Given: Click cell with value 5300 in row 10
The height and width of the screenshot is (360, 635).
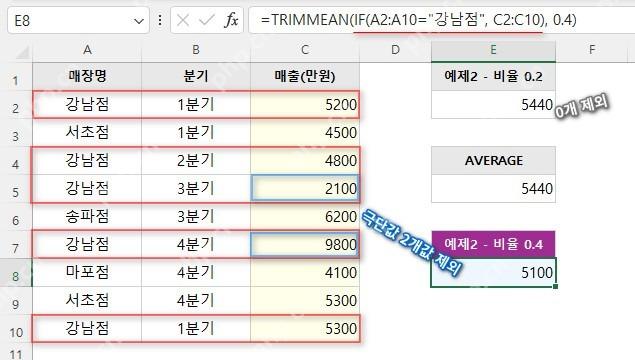Looking at the screenshot, I should (305, 328).
